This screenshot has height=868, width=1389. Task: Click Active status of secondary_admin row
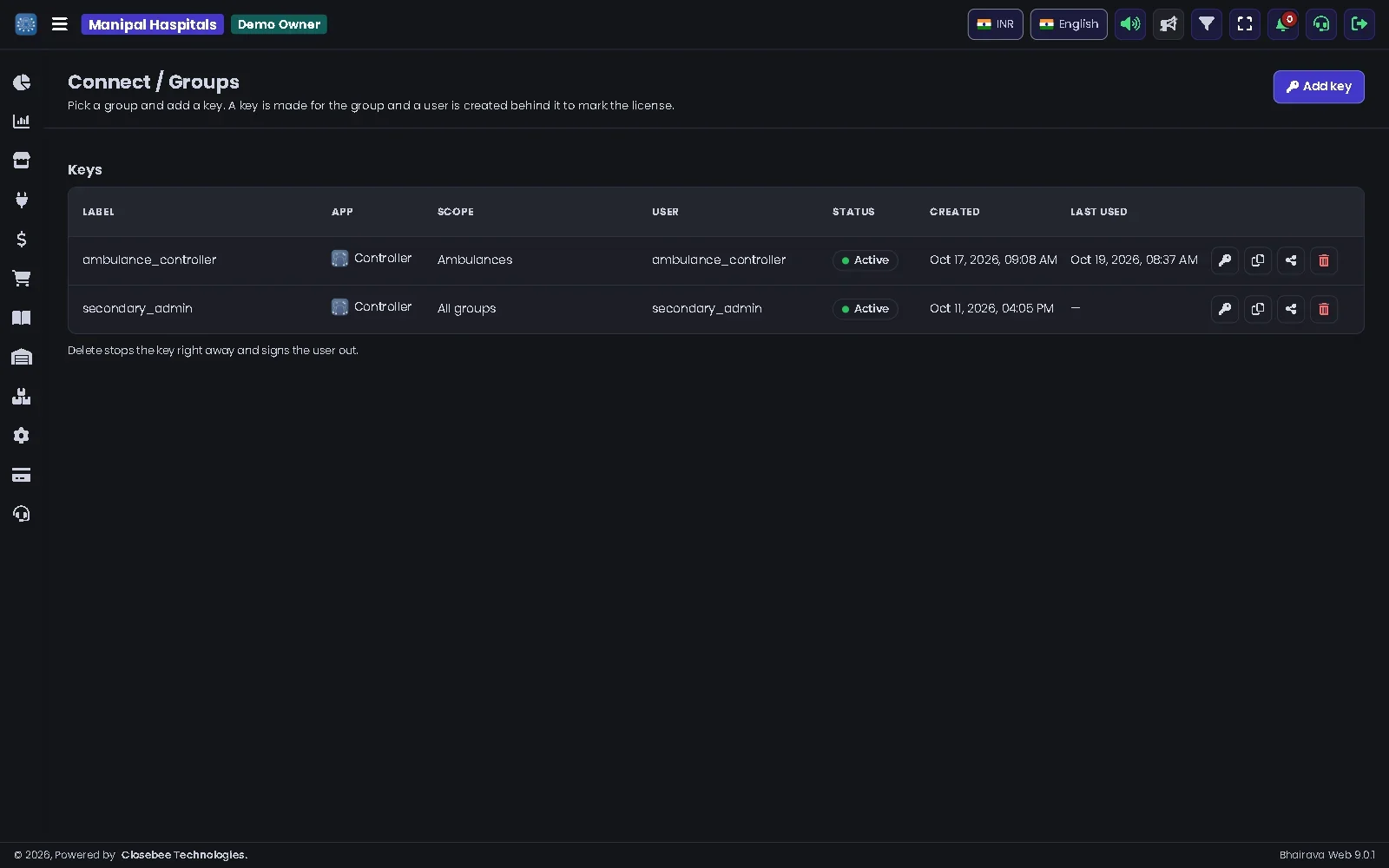coord(866,309)
